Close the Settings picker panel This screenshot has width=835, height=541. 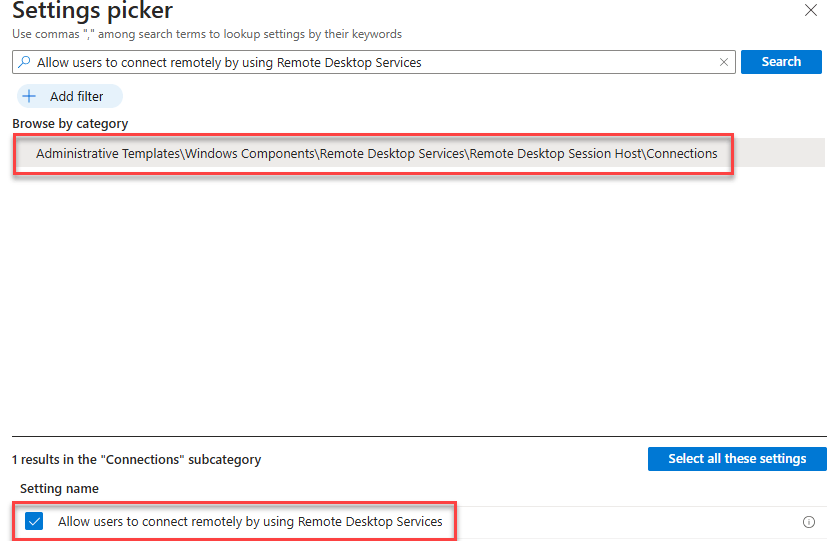[x=810, y=10]
